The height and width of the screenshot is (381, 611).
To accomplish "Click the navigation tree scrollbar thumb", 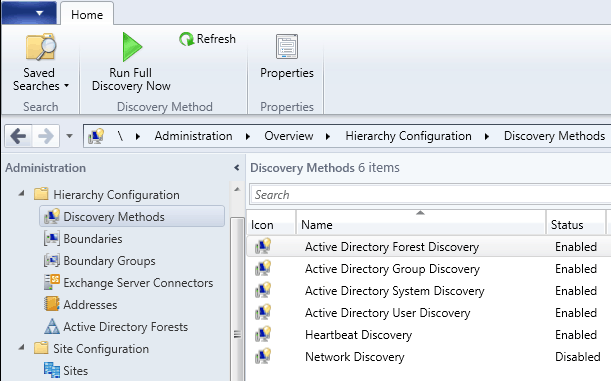I will 237,299.
